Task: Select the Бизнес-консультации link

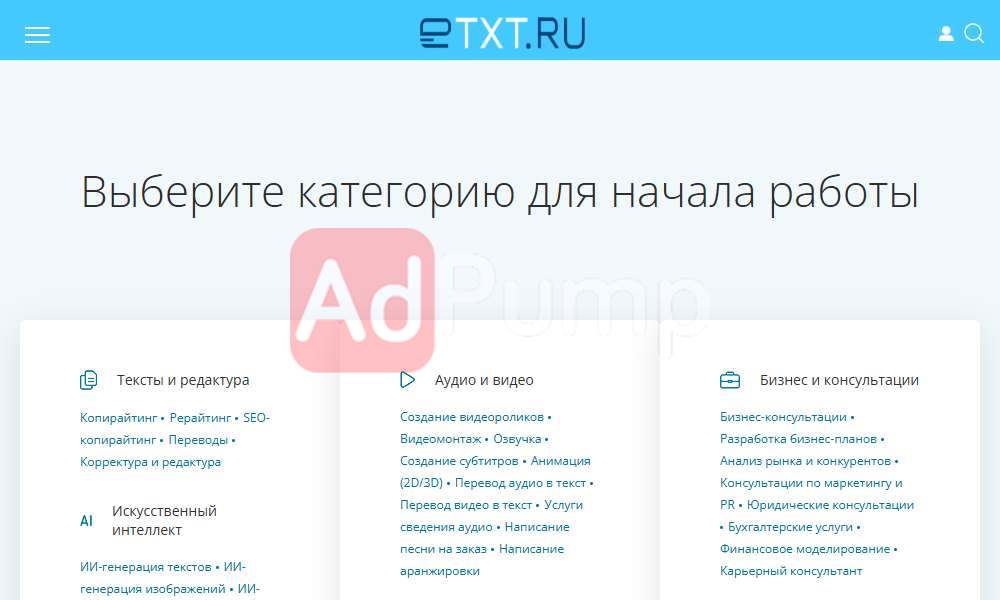Action: [x=783, y=417]
